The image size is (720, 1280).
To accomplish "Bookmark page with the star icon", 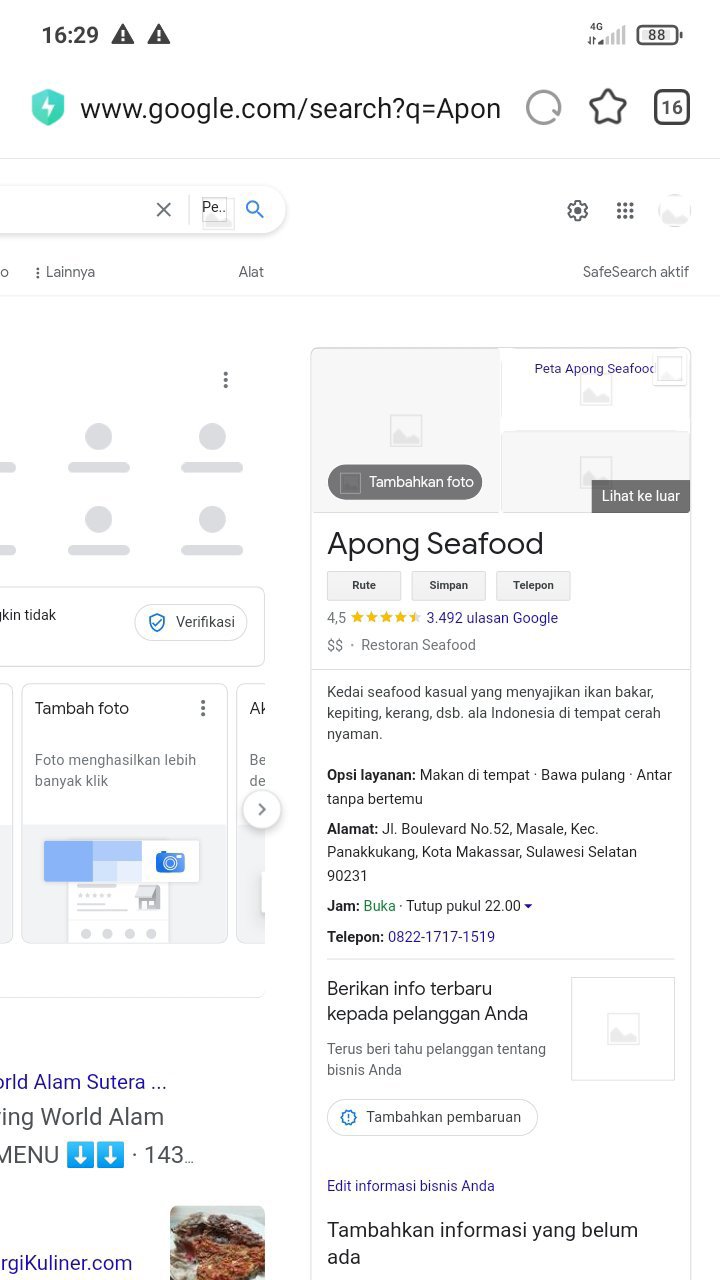I will tap(608, 108).
